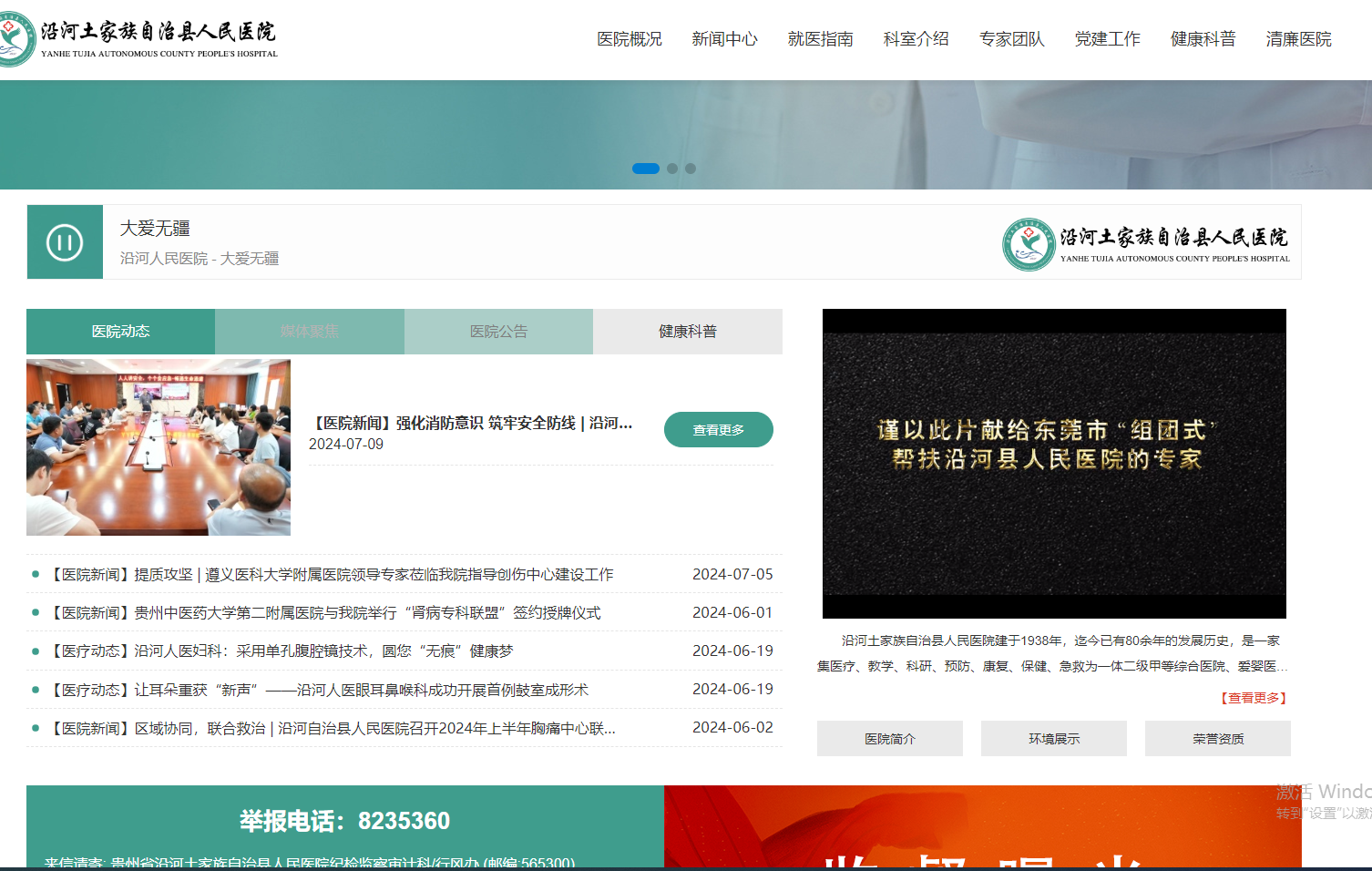This screenshot has width=1372, height=871.
Task: Open news about 遵义医科大学附属医院 创伤中心
Action: (x=330, y=575)
